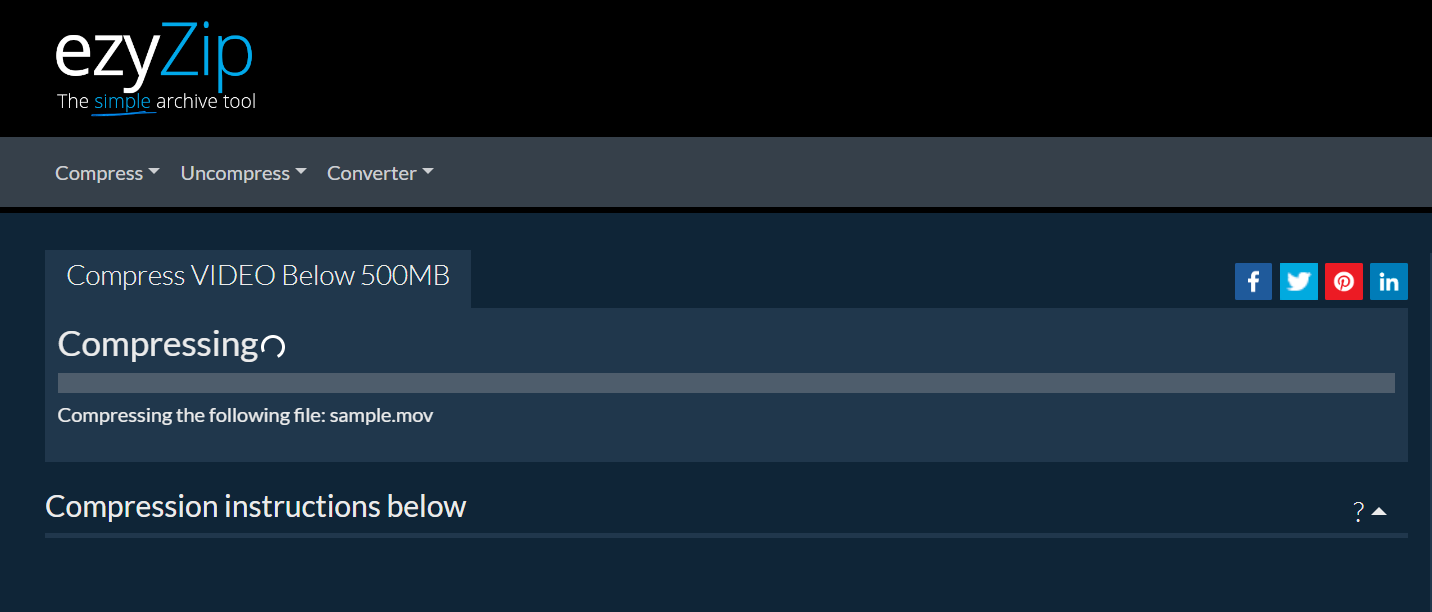
Task: Select the Compress VIDEO Below 500MB tab
Action: coord(258,276)
